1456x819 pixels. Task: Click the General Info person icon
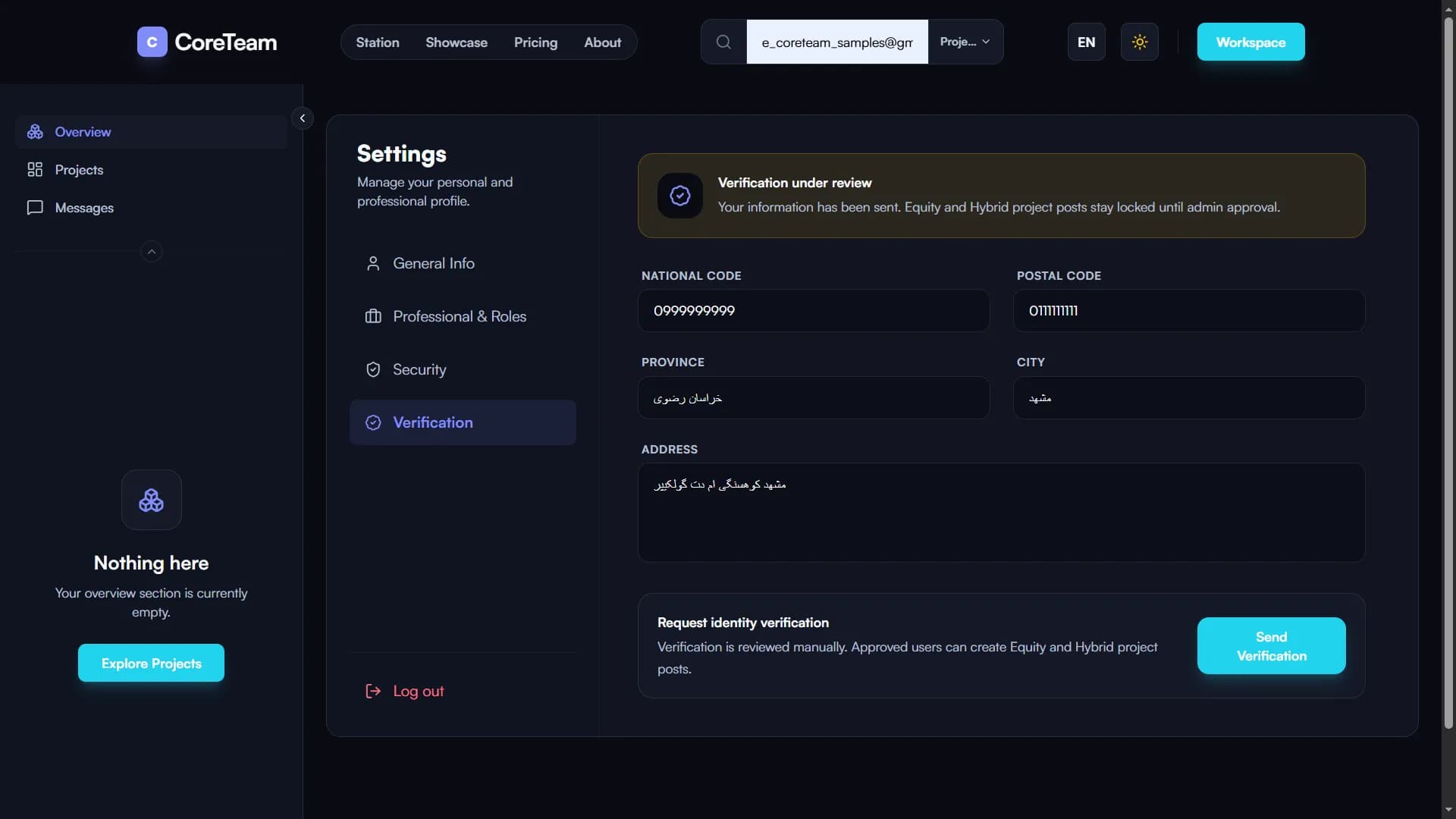[x=373, y=263]
